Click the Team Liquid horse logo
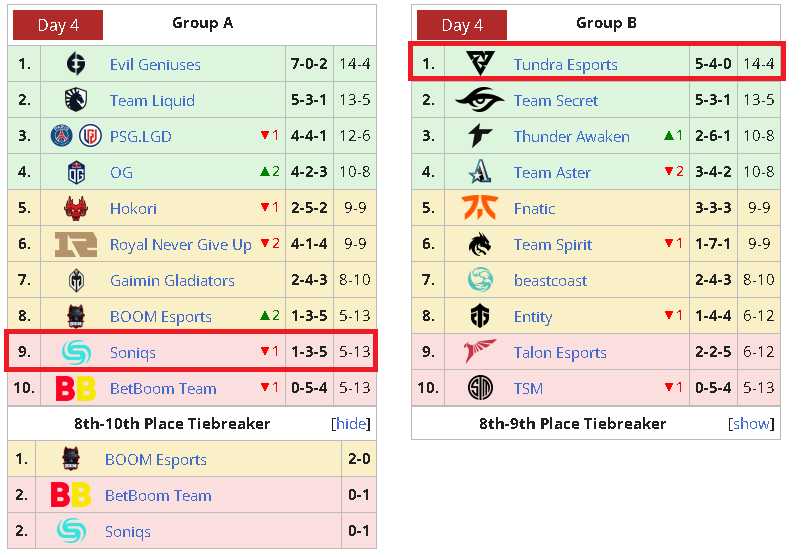 76,100
